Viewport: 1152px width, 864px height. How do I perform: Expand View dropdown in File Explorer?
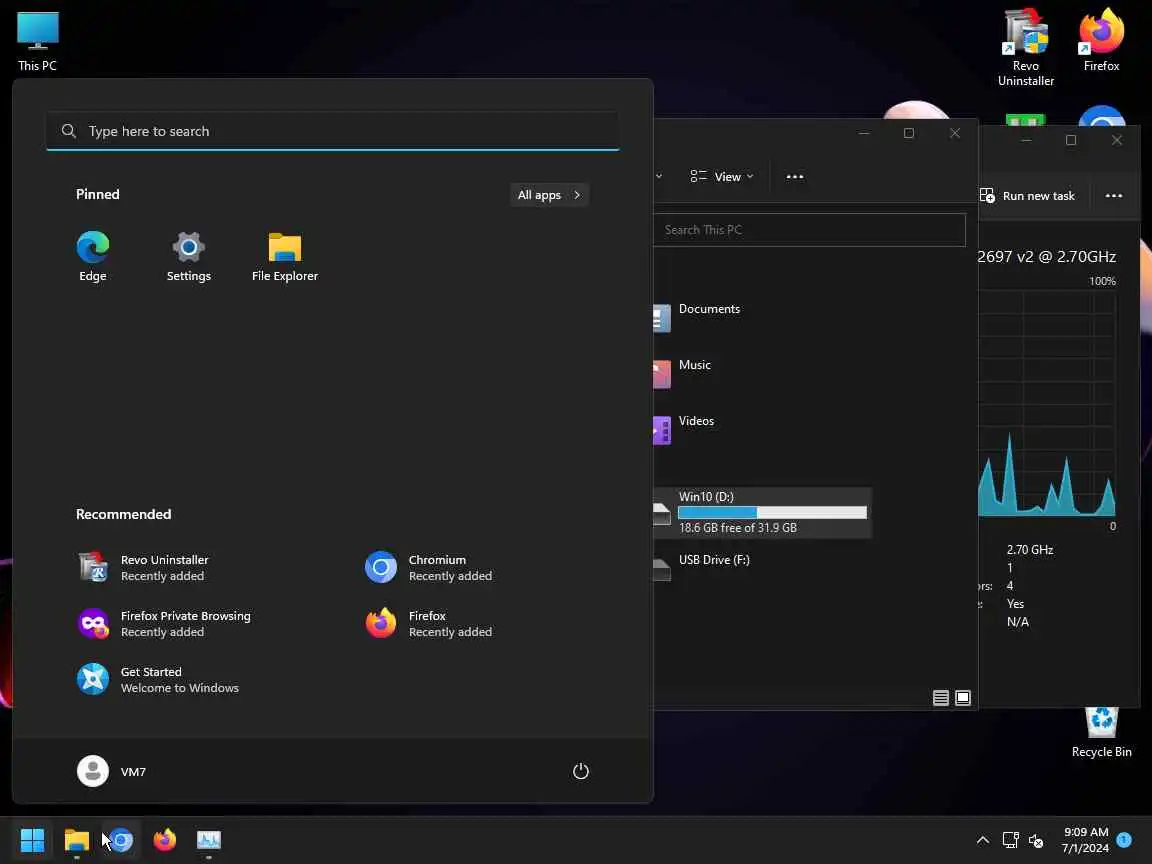click(x=721, y=176)
